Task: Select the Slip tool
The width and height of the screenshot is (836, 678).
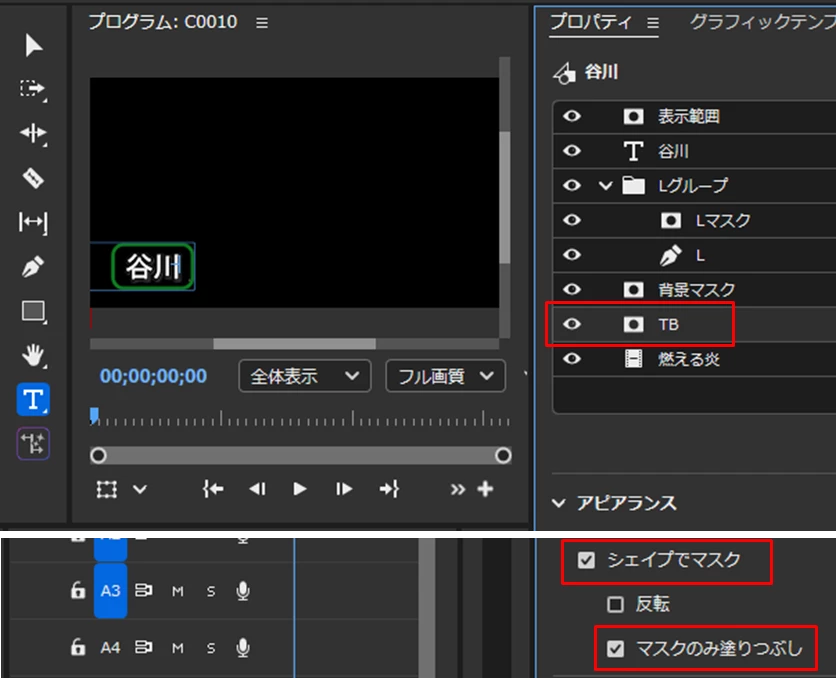Action: tap(33, 222)
